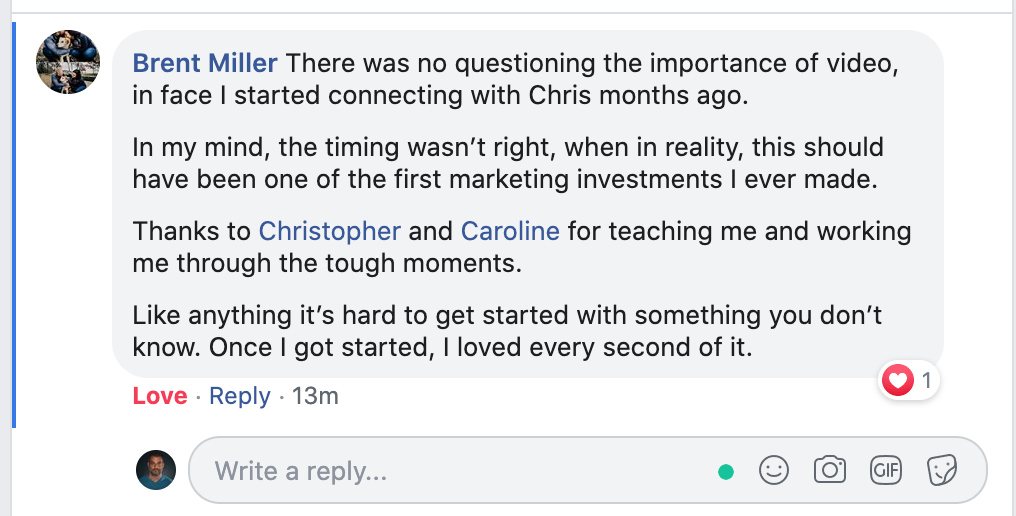Open the emoji picker in reply box
Screen dimensions: 1016x516
click(774, 470)
